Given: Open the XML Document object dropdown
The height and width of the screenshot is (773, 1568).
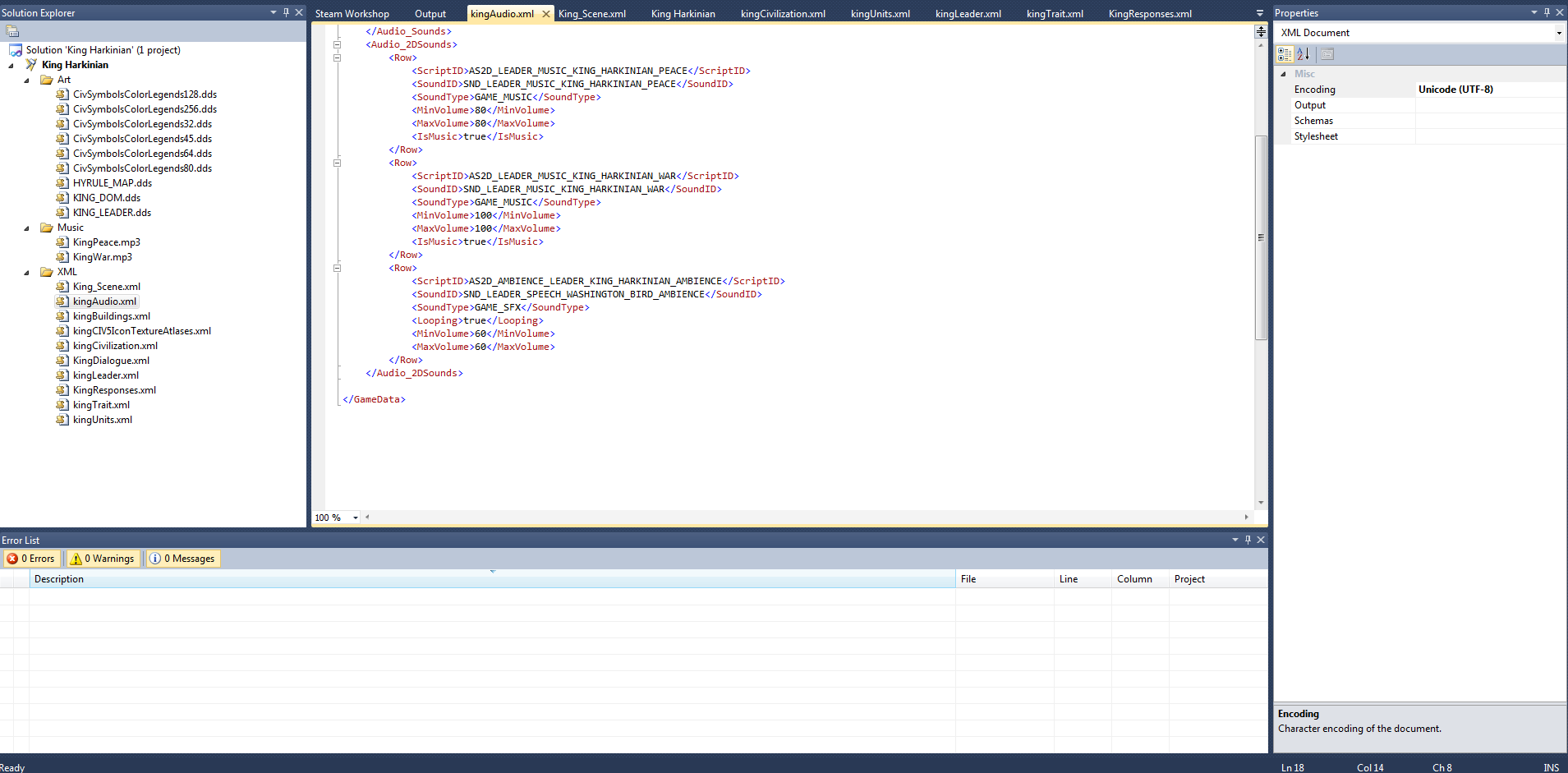Looking at the screenshot, I should tap(1558, 33).
